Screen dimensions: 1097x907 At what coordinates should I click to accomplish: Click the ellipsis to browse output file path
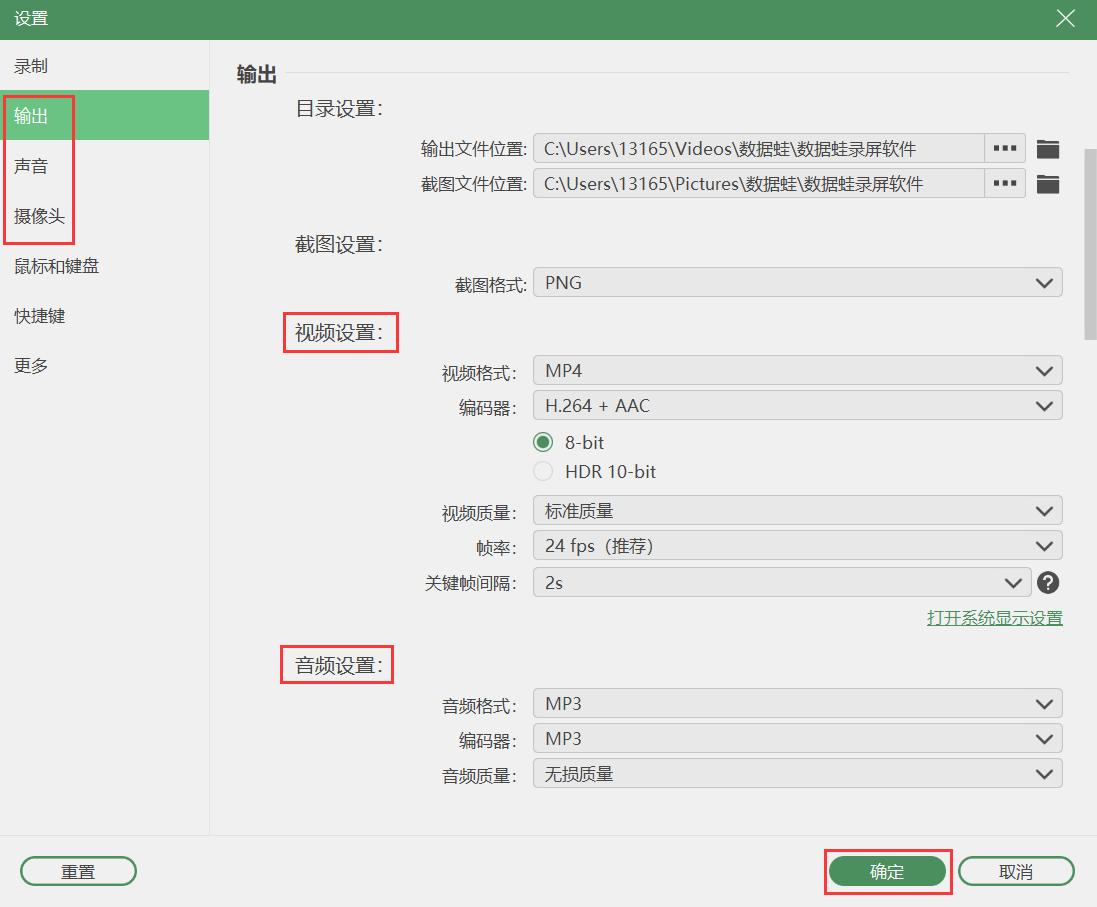[x=1003, y=147]
